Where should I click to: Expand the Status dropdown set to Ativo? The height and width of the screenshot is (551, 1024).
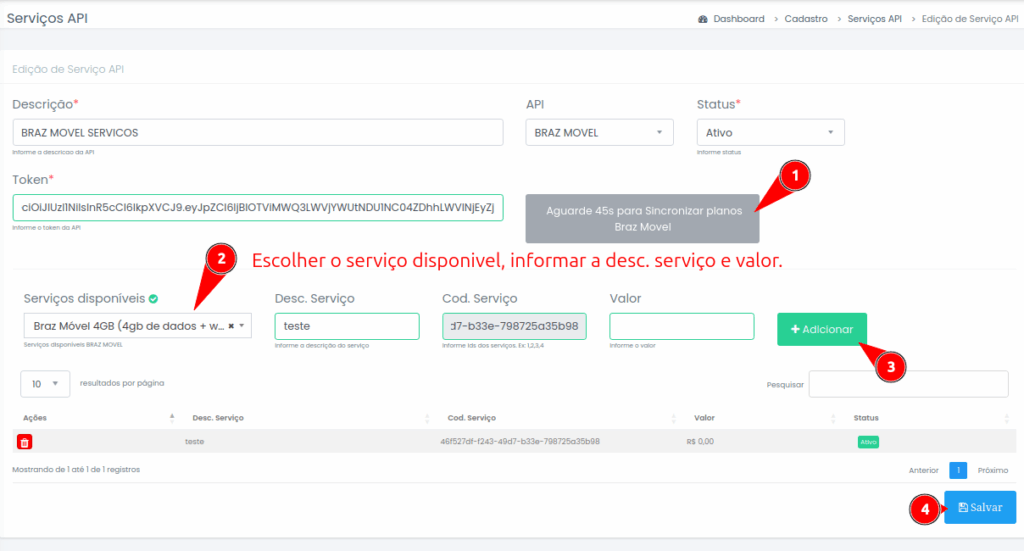pos(770,133)
